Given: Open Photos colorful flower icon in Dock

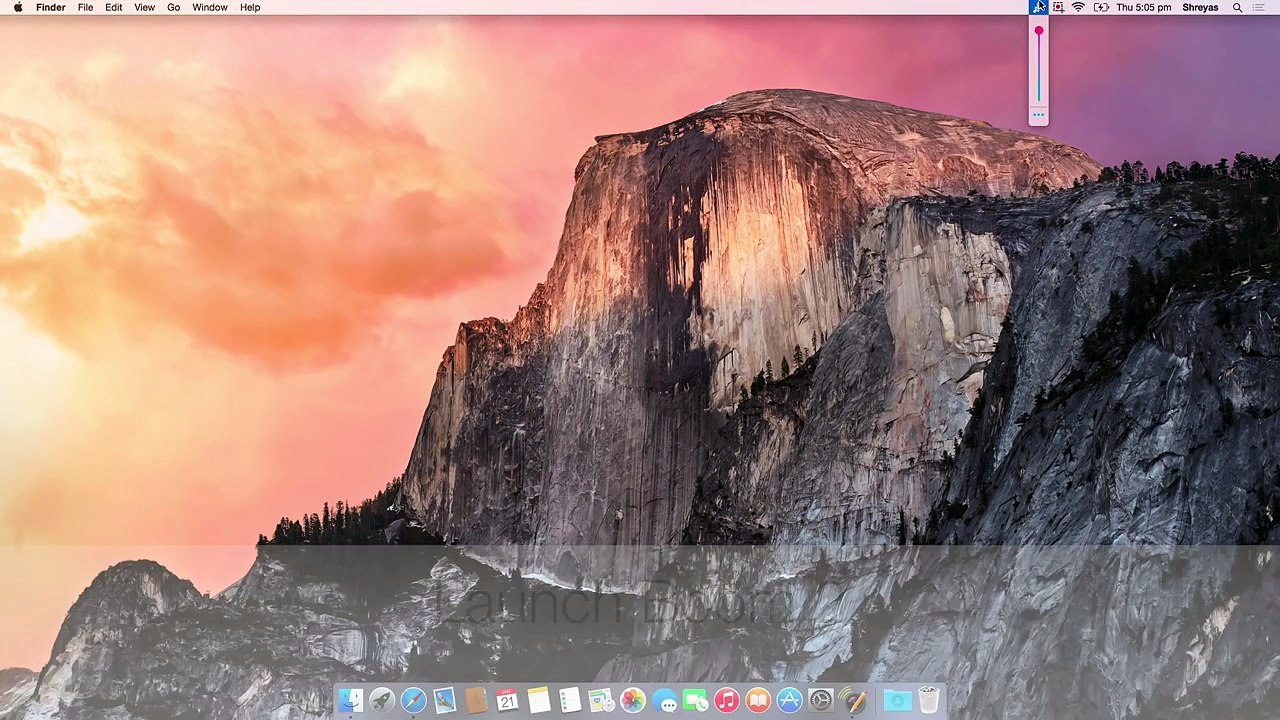Looking at the screenshot, I should (632, 700).
